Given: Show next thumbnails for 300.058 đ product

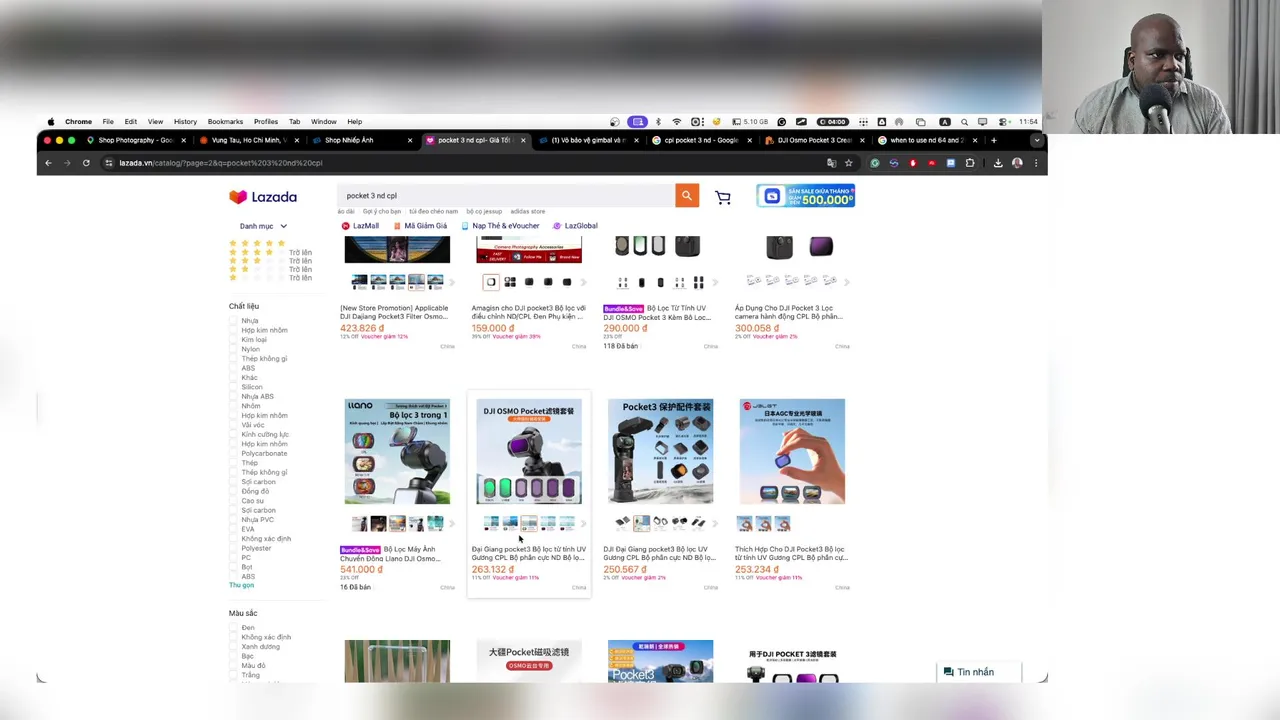Looking at the screenshot, I should [x=846, y=282].
